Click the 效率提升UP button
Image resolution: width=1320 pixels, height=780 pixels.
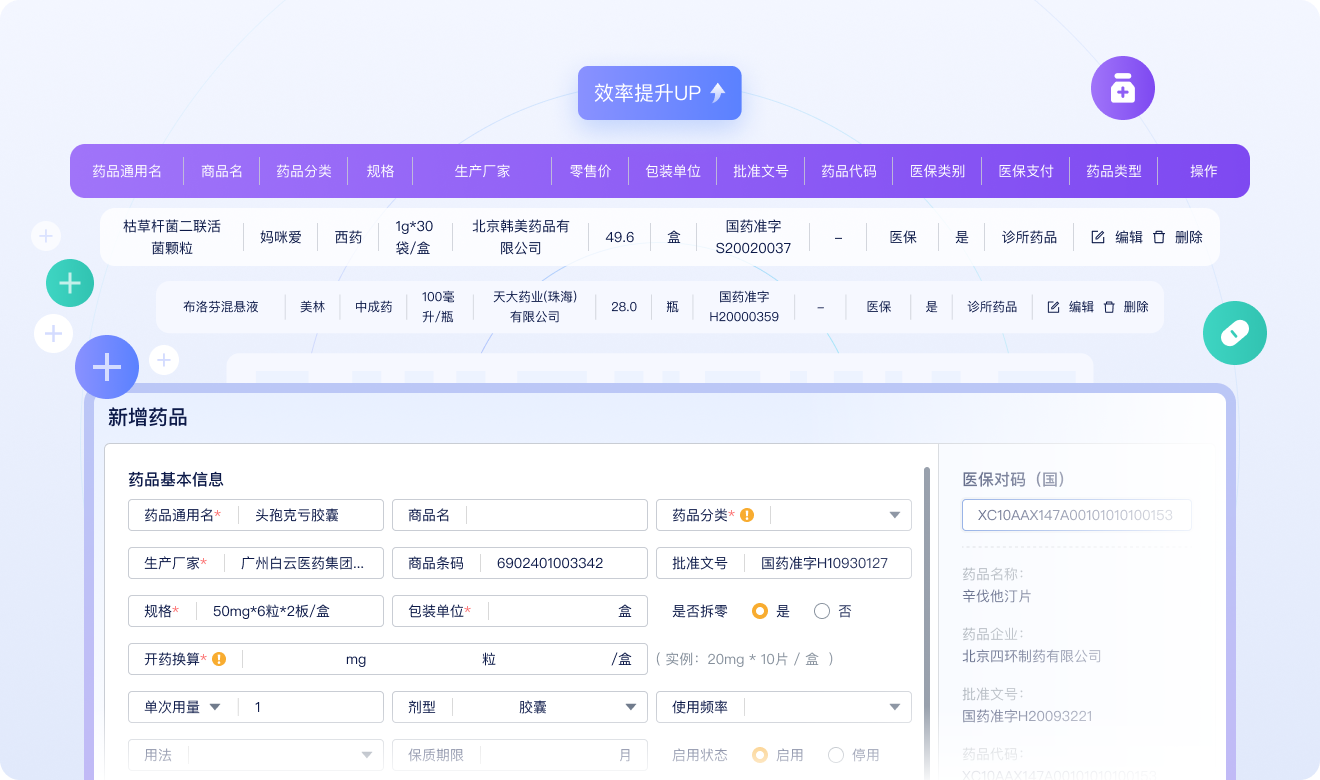pyautogui.click(x=659, y=93)
